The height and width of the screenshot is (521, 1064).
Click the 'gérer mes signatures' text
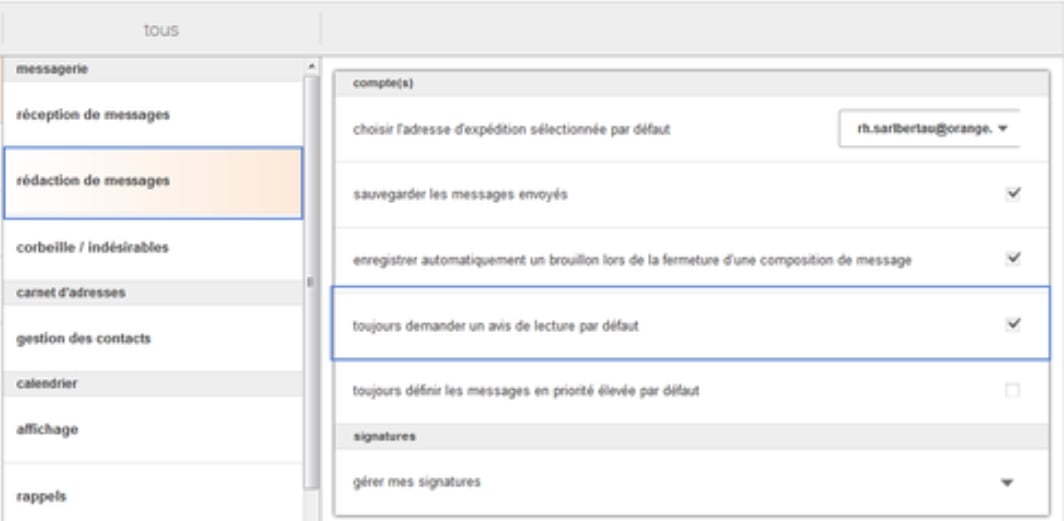pos(417,482)
